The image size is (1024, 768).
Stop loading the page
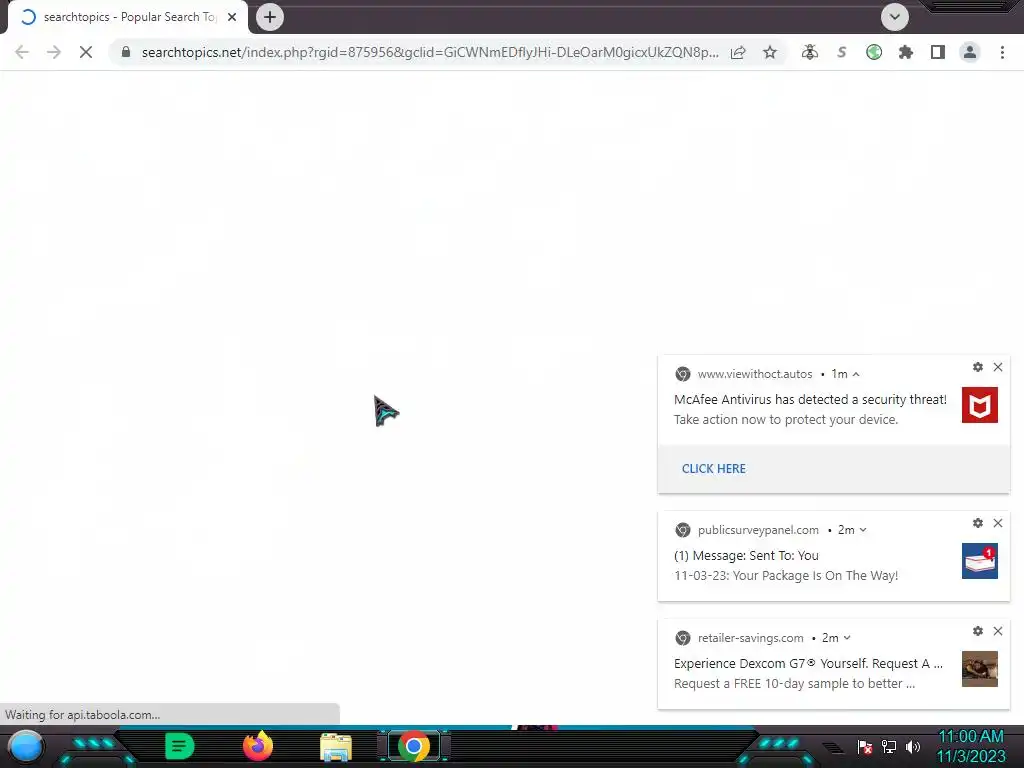86,52
